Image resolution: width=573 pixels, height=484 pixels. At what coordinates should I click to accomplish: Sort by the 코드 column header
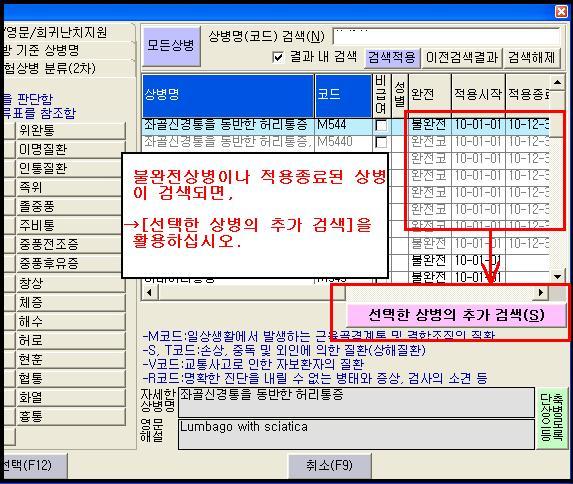(343, 95)
